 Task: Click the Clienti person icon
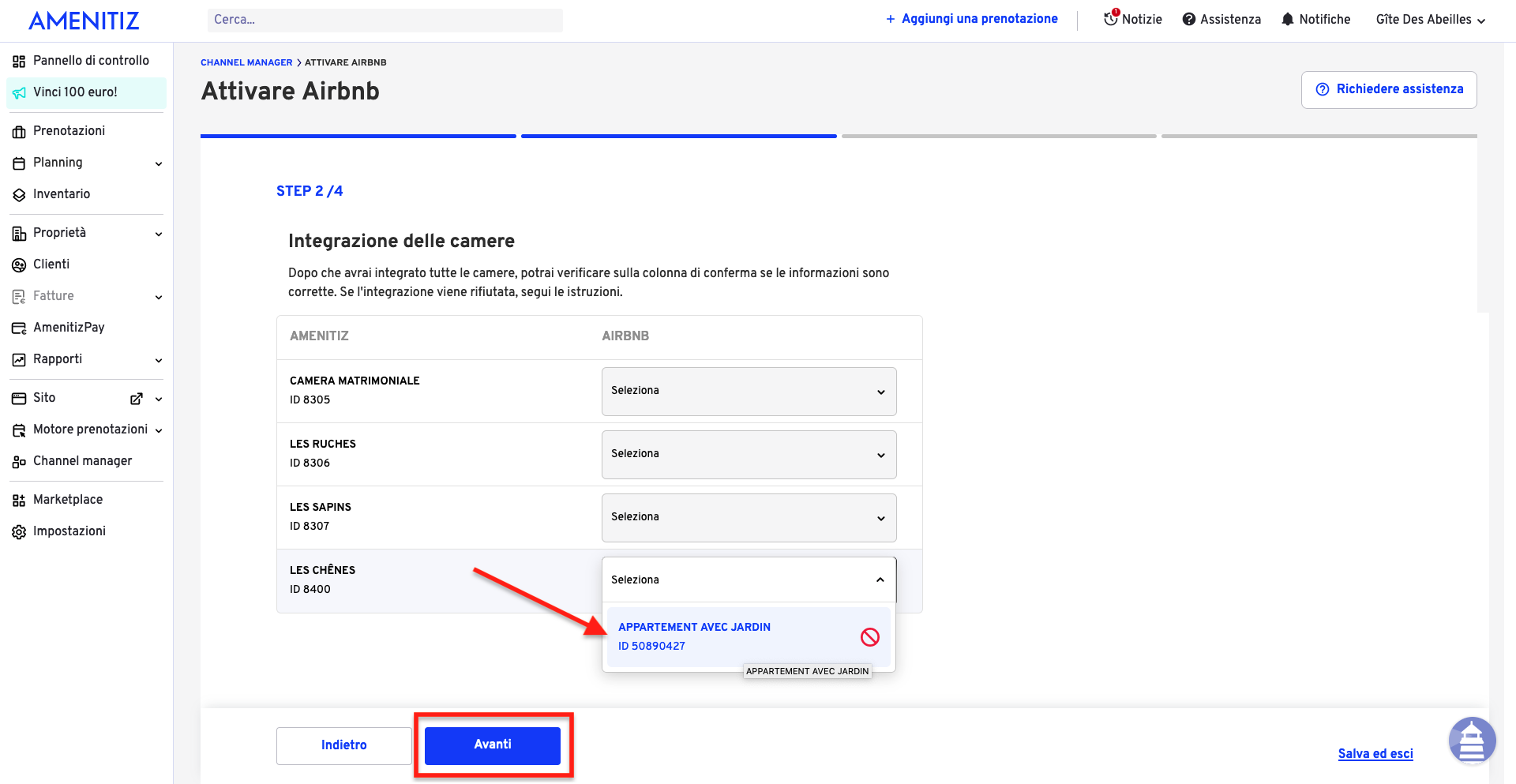(19, 264)
